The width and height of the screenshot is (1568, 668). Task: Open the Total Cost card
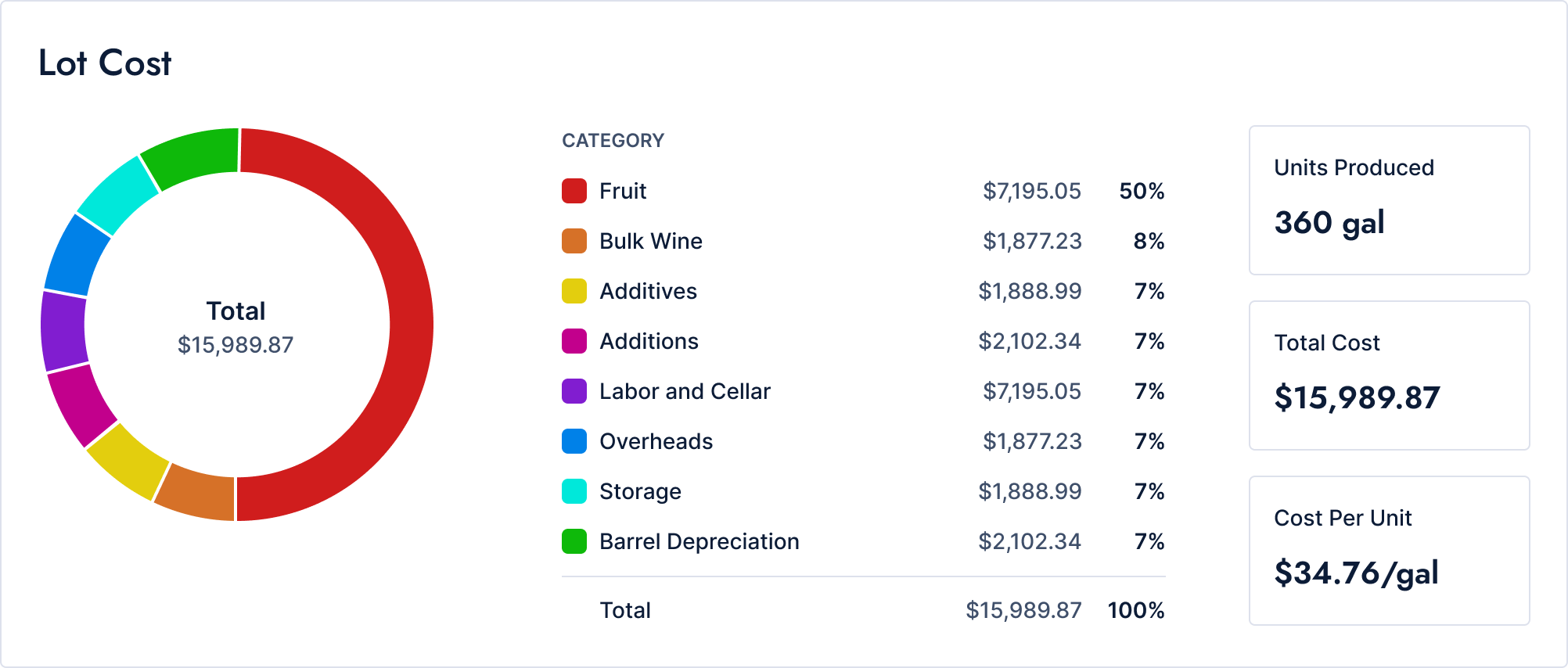(1389, 375)
